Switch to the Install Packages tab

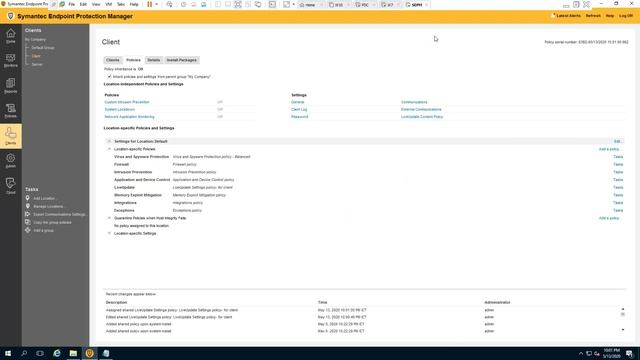(182, 60)
